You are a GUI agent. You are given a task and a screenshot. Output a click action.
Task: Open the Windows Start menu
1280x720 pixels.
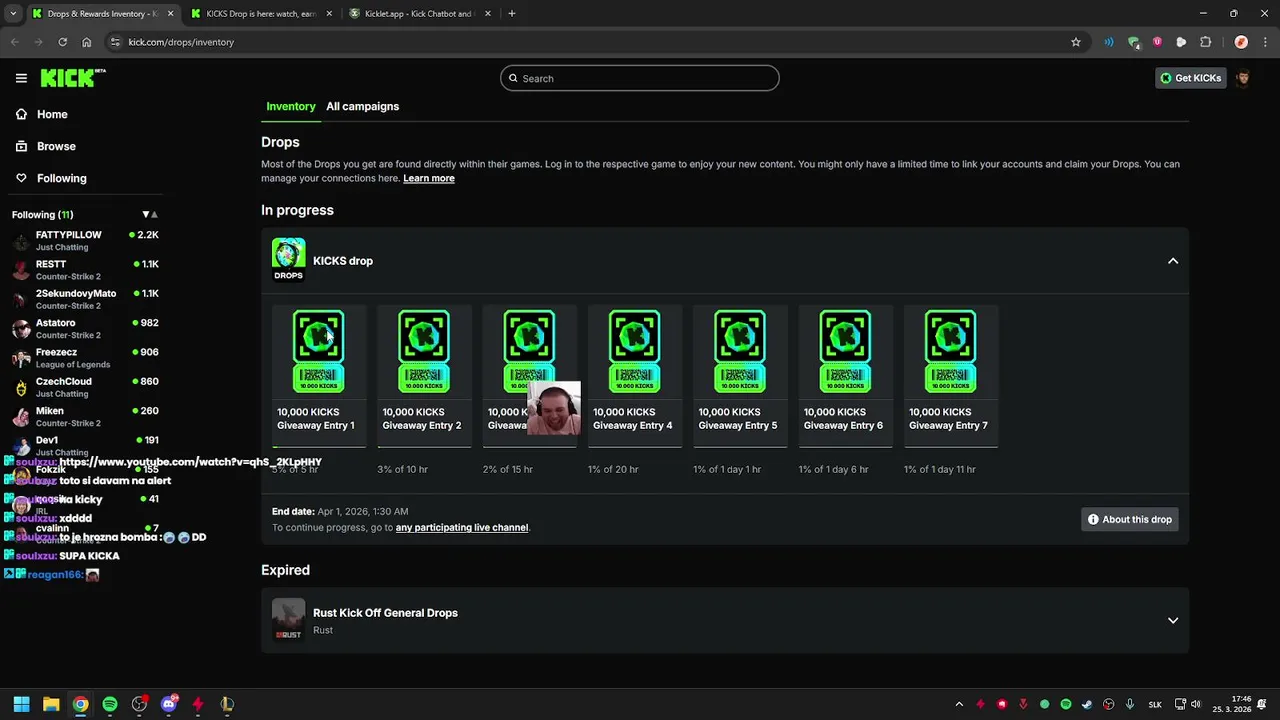click(21, 704)
